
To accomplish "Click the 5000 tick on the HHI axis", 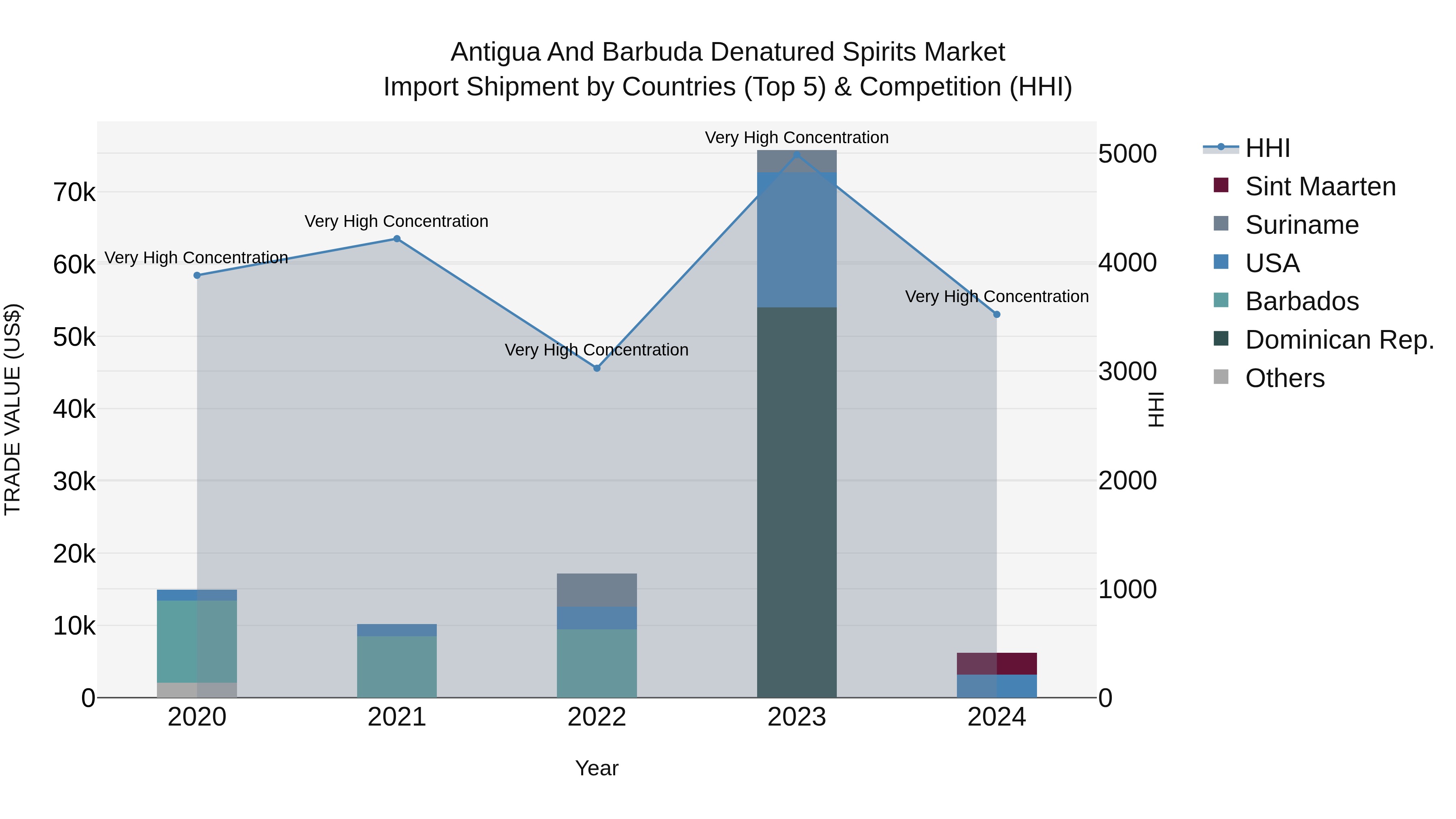I will [1128, 154].
